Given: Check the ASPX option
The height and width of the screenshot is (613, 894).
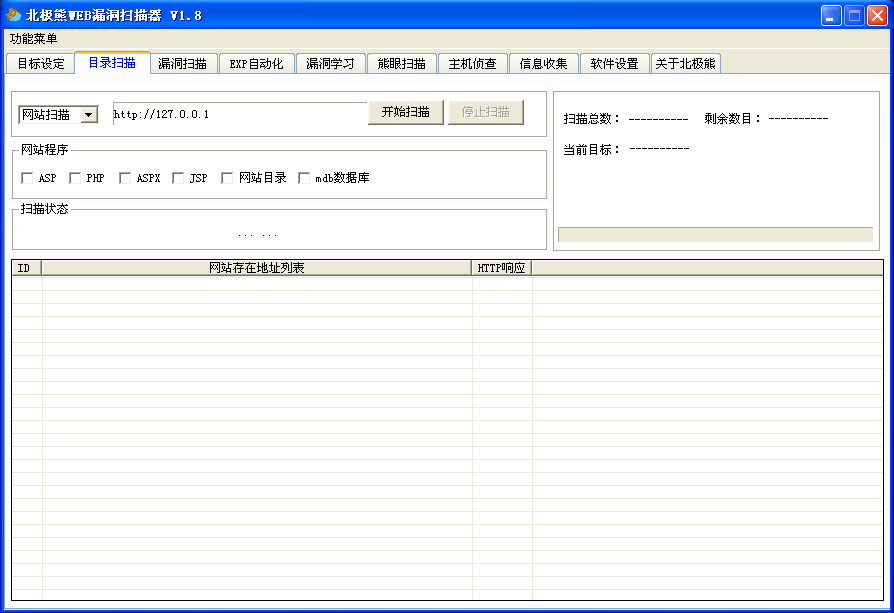Looking at the screenshot, I should coord(125,177).
